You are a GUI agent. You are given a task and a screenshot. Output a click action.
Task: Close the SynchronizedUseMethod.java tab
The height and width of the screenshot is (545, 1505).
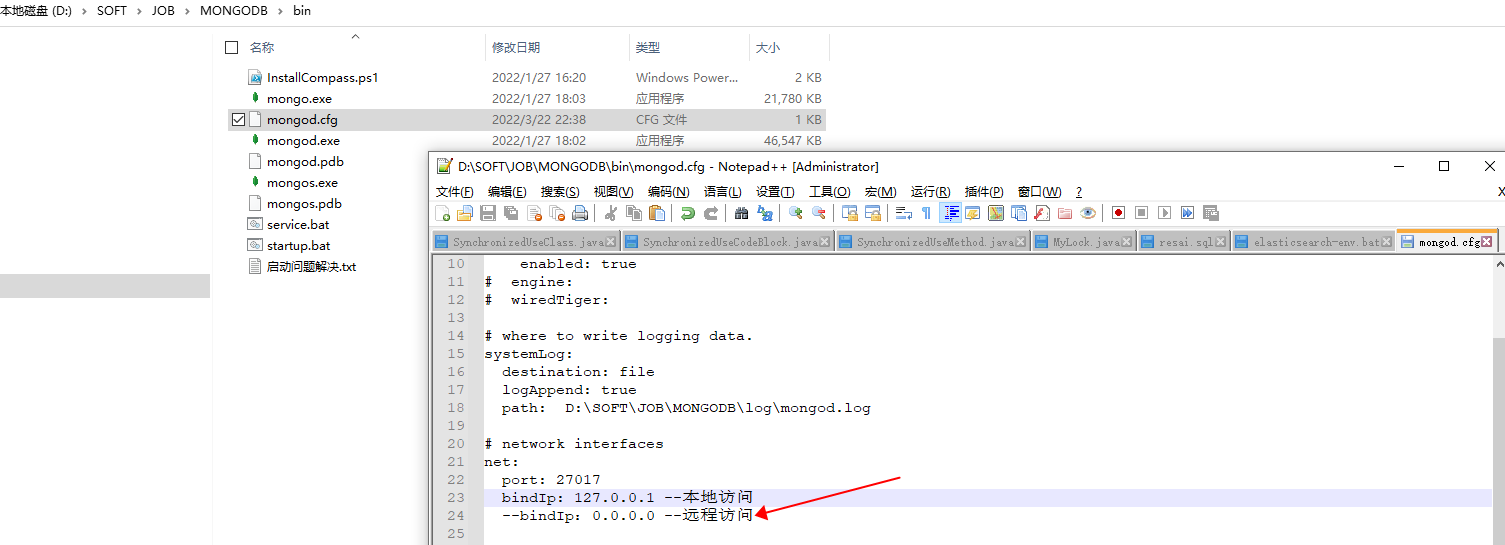[1022, 242]
